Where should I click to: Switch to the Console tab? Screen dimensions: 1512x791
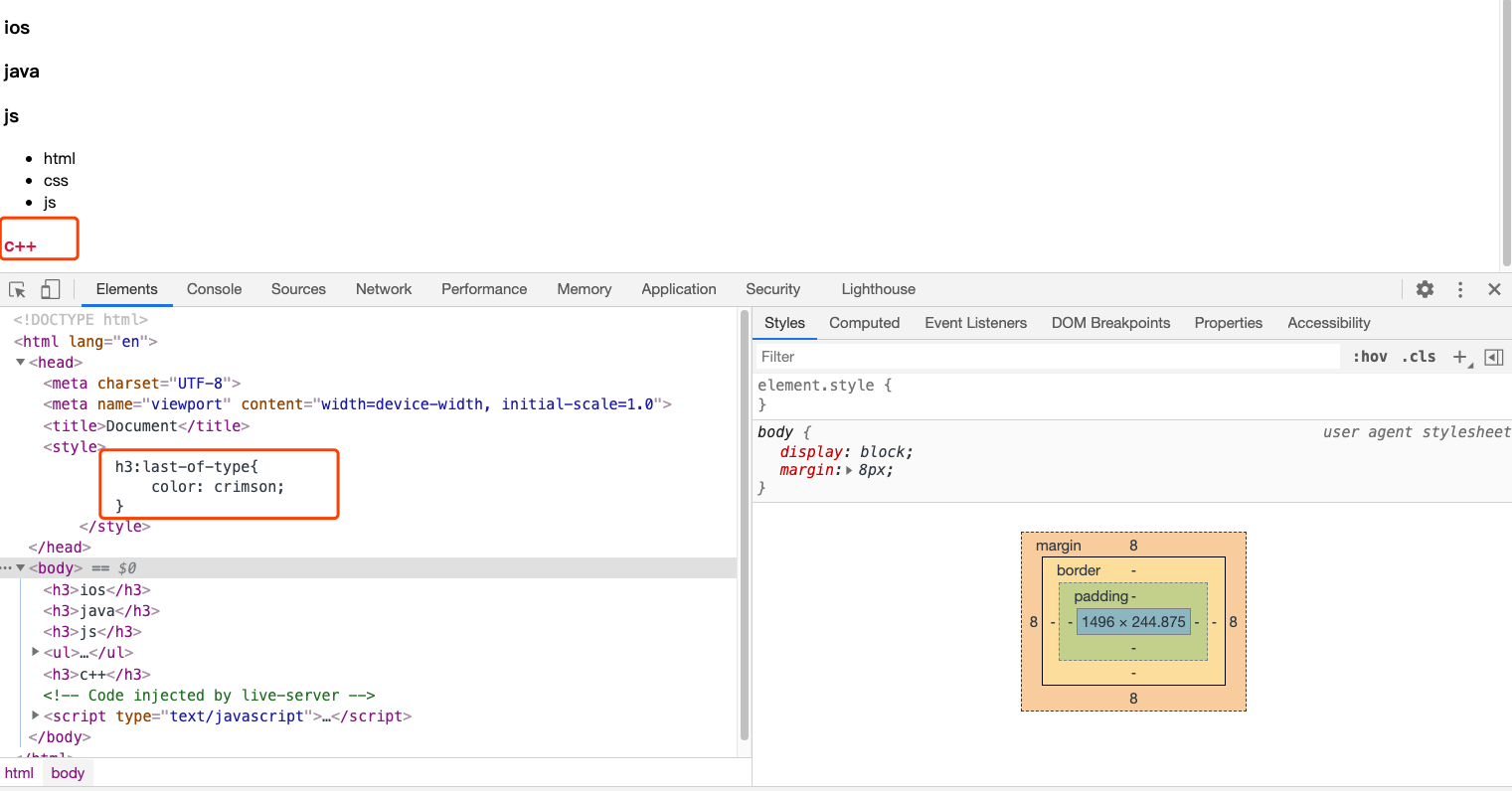214,289
